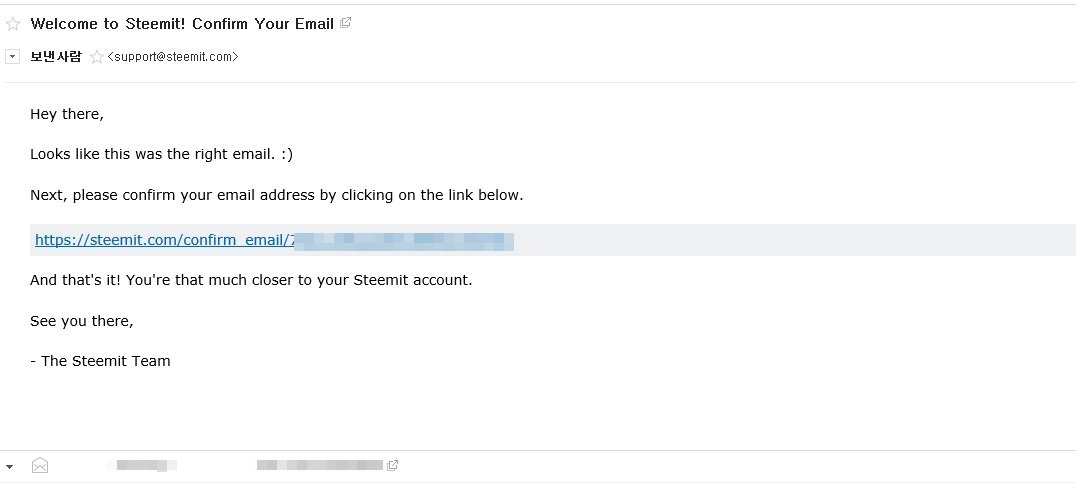1076x491 pixels.
Task: Open the next message in a new window icon
Action: point(393,465)
